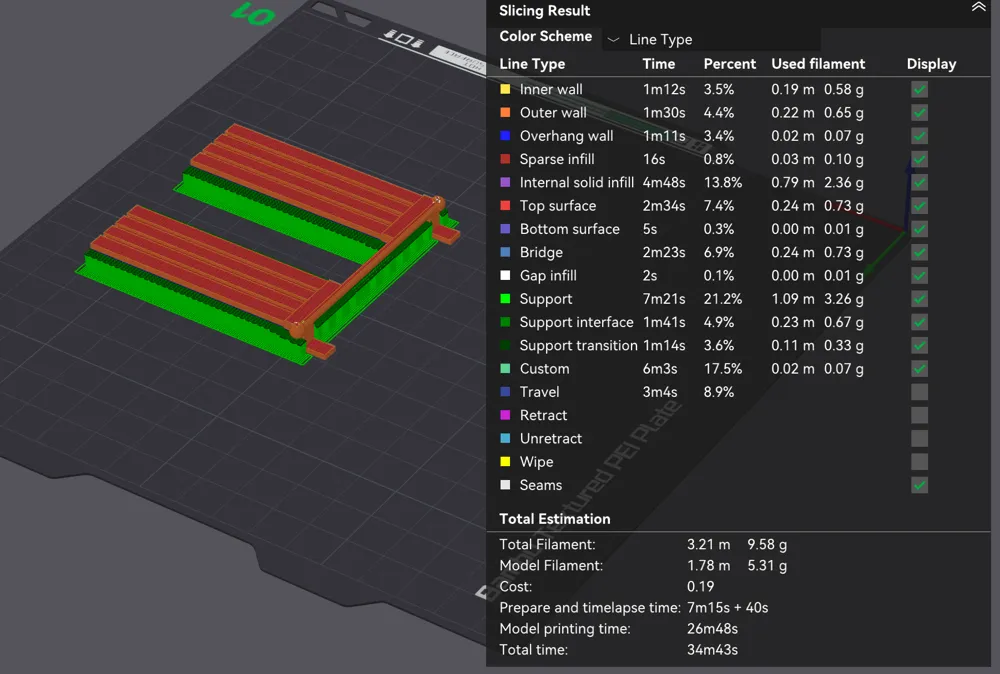Click the Time column header
The height and width of the screenshot is (674, 1000).
[x=658, y=64]
